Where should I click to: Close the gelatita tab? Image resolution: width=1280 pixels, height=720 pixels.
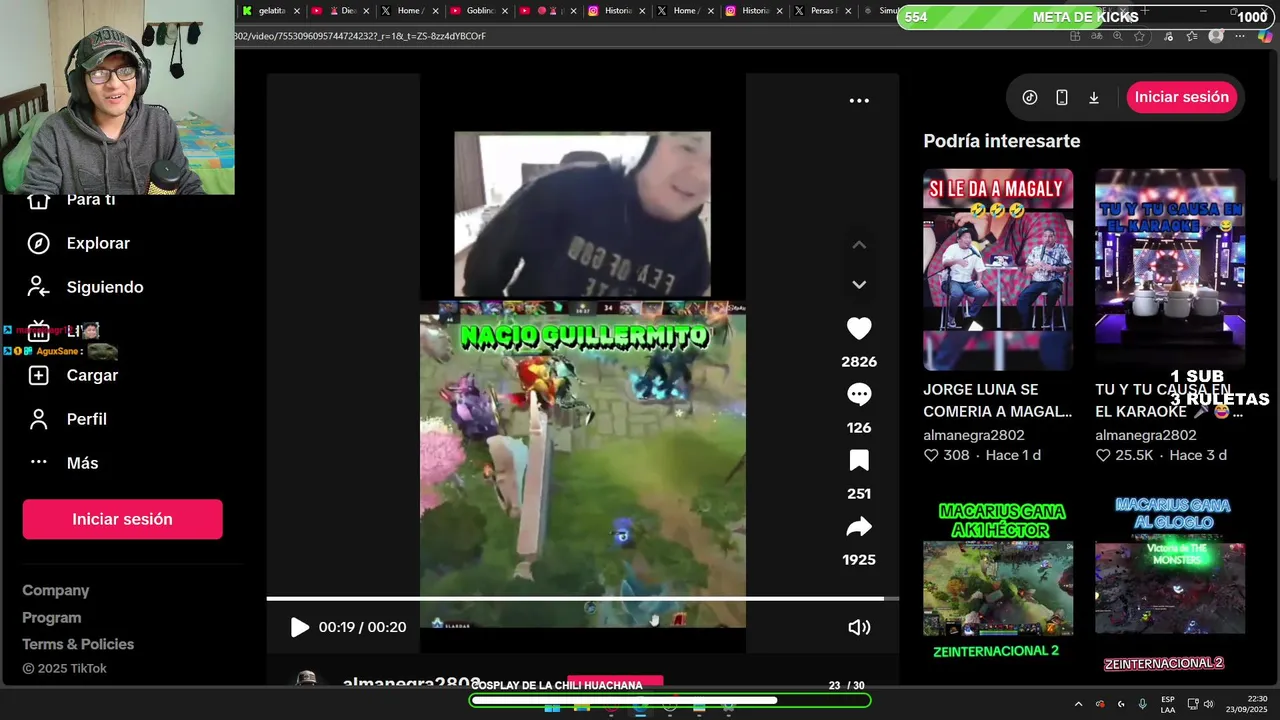[x=297, y=11]
